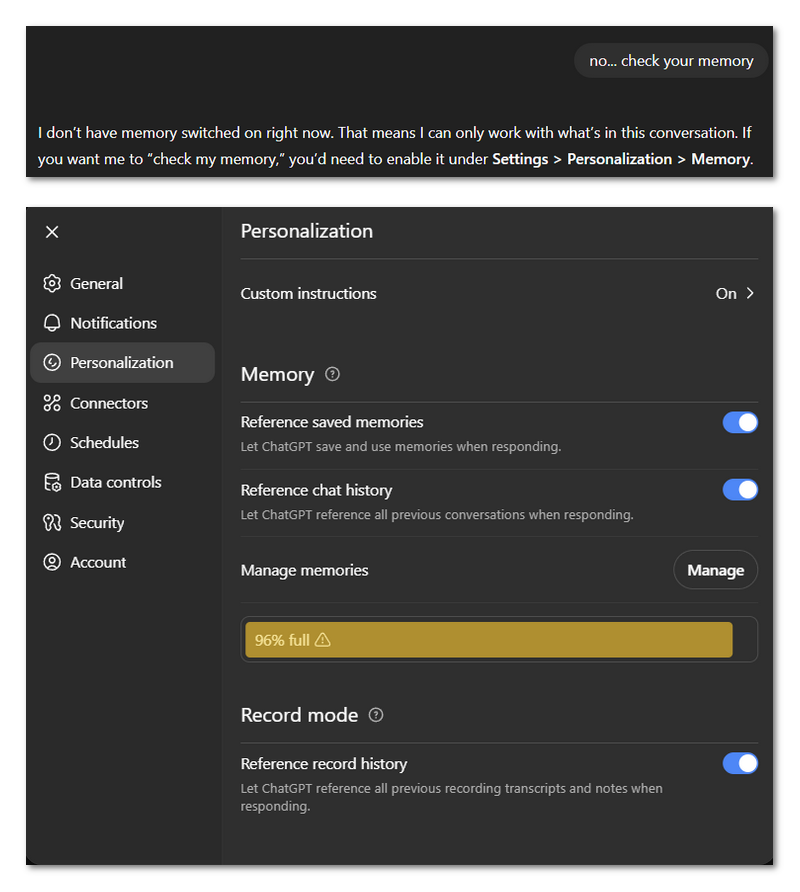This screenshot has width=800, height=892.
Task: Click the Security icon in sidebar
Action: 52,522
